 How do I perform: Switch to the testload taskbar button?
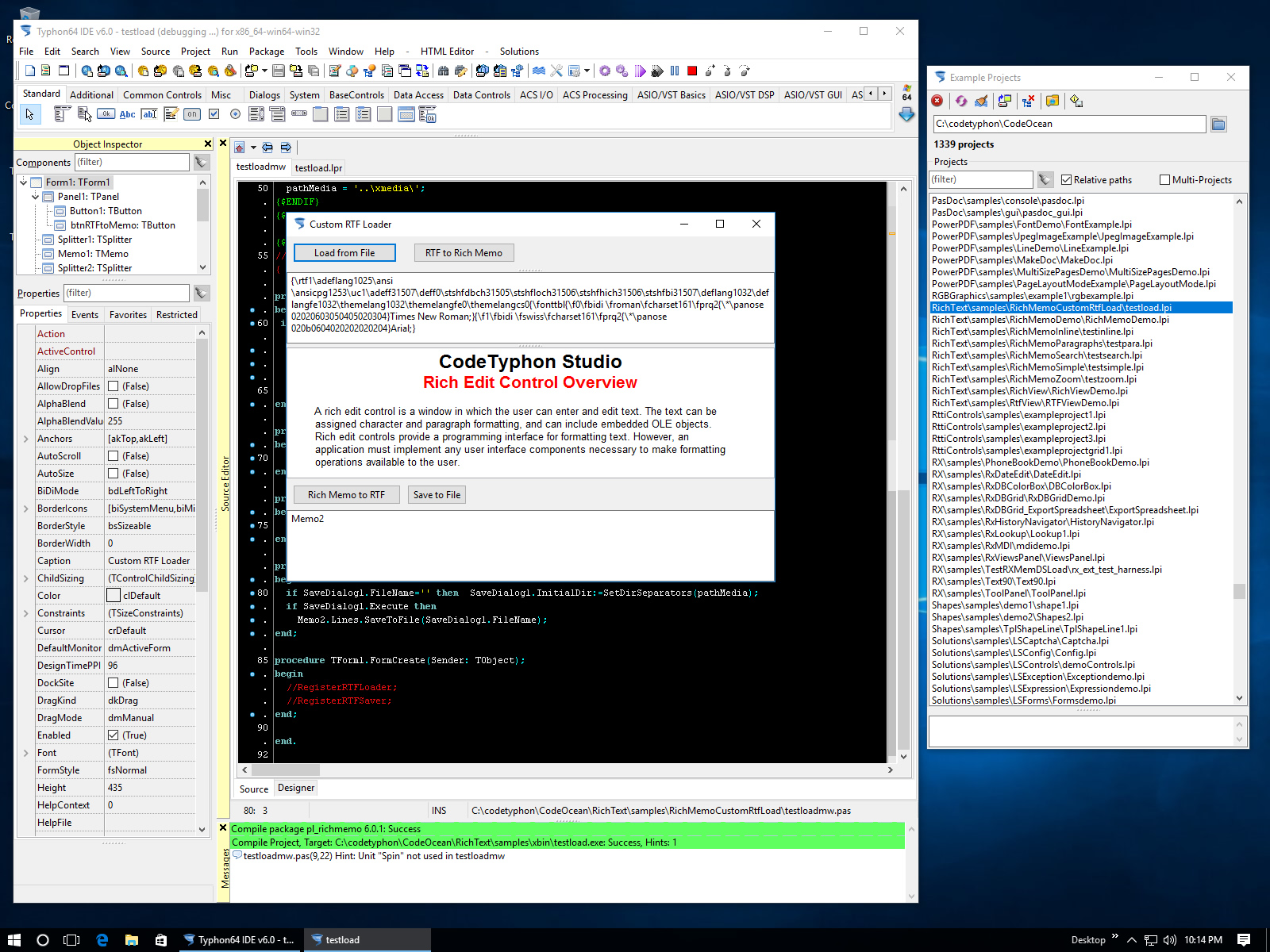pyautogui.click(x=368, y=940)
